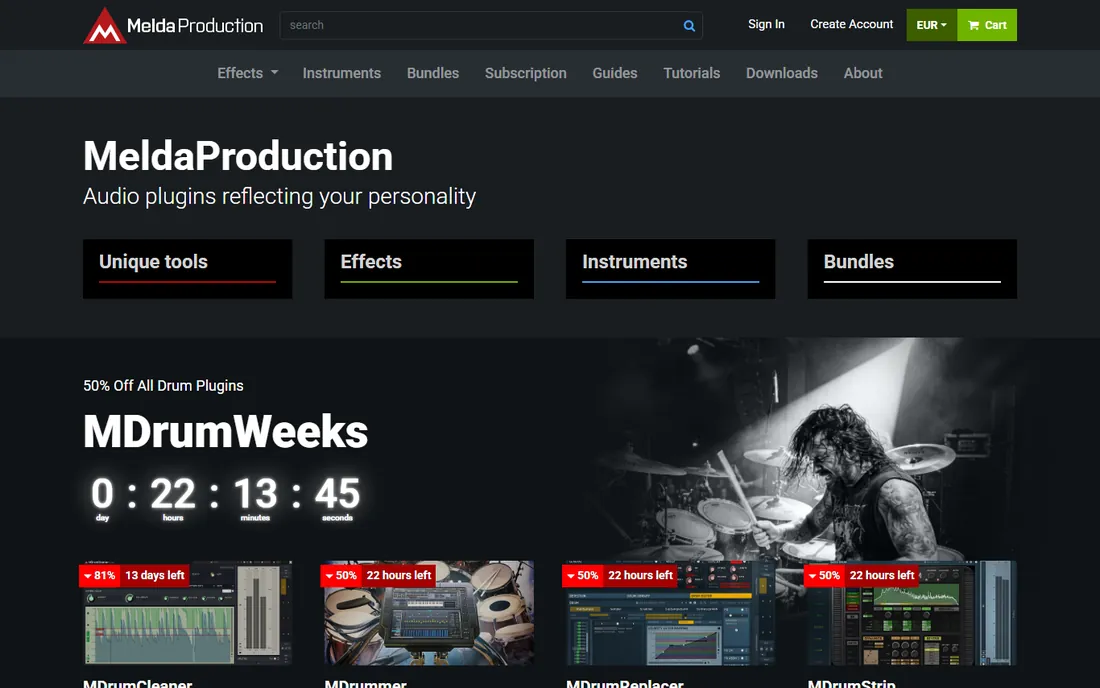Image resolution: width=1100 pixels, height=688 pixels.
Task: Click the MDrumCleaner product title
Action: pos(138,684)
